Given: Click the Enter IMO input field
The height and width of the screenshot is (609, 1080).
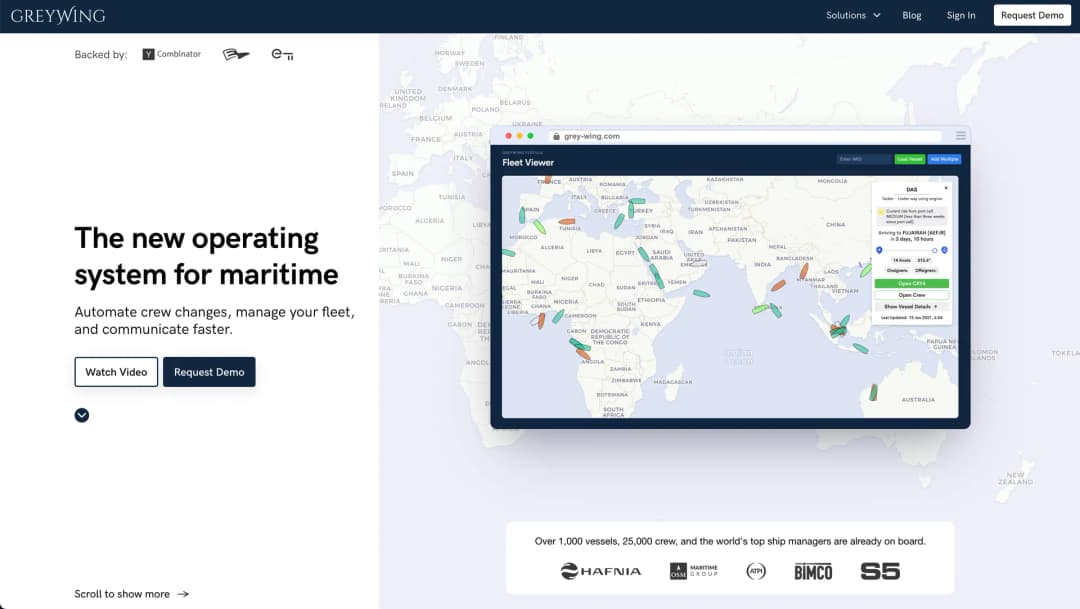Looking at the screenshot, I should coord(860,159).
